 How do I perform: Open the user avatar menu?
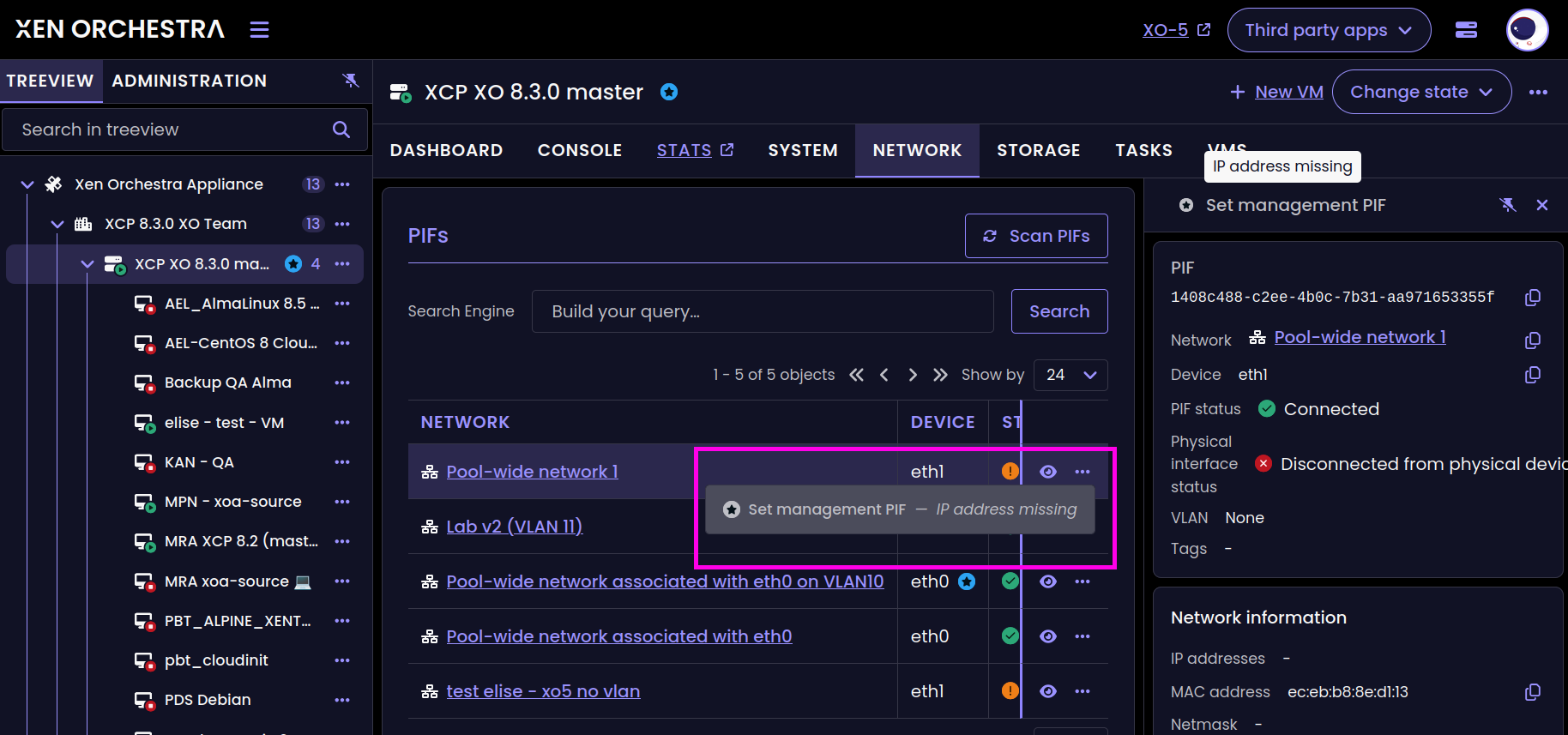(x=1527, y=30)
